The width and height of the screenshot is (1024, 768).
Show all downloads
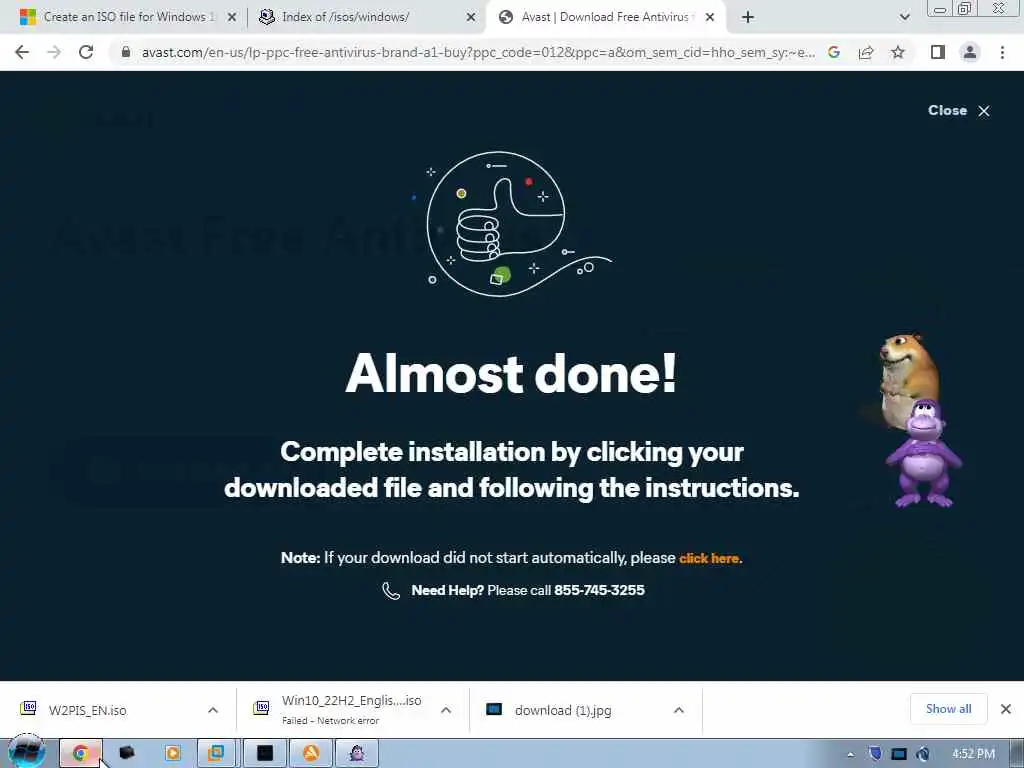[948, 709]
